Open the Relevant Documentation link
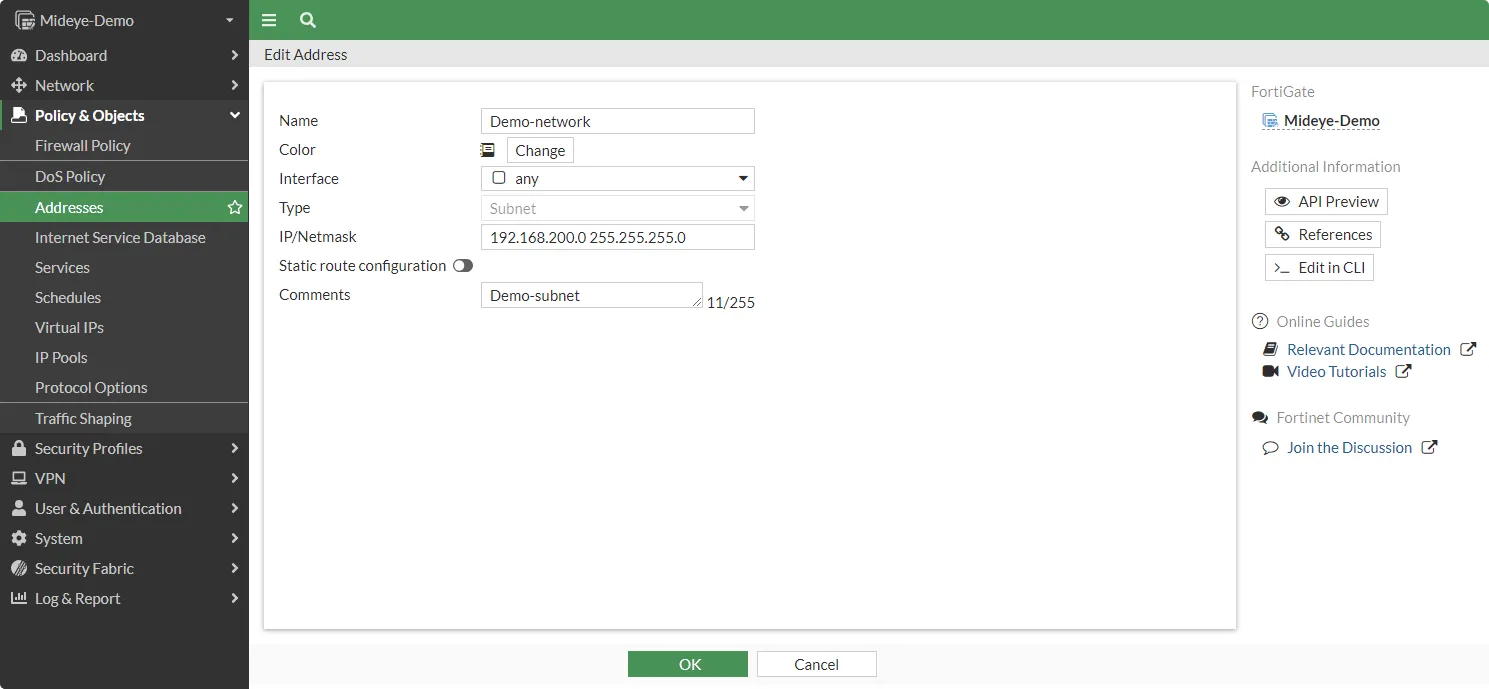 point(1369,349)
